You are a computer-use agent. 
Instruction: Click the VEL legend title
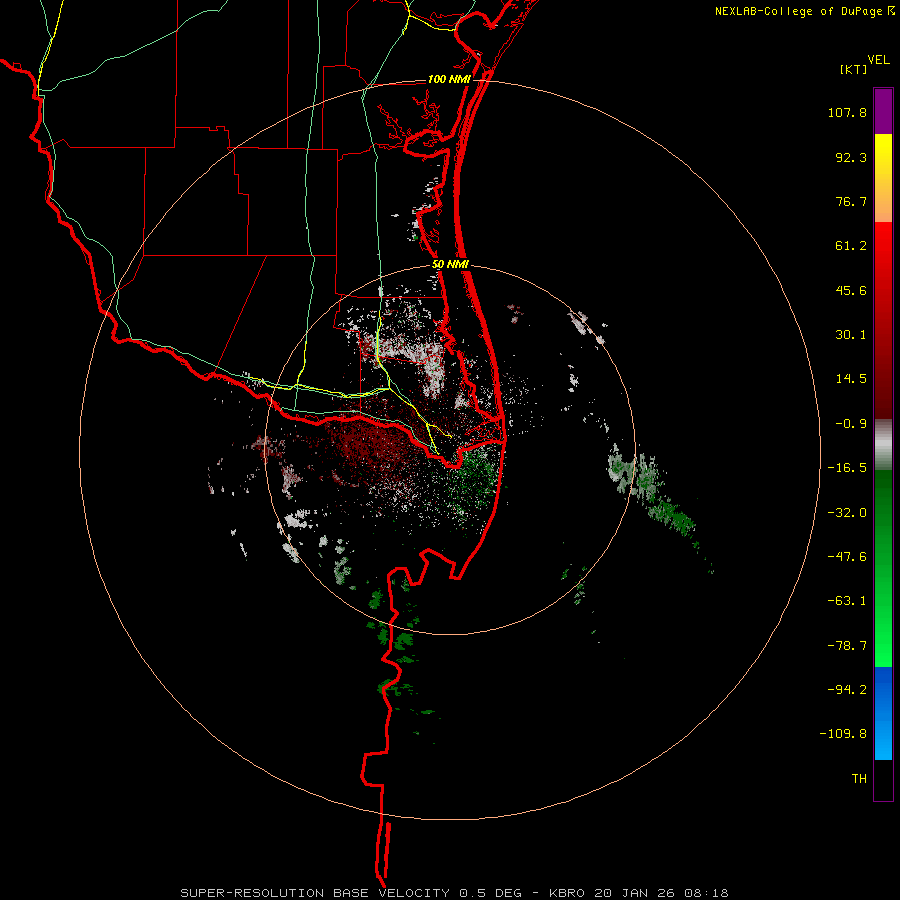[878, 60]
